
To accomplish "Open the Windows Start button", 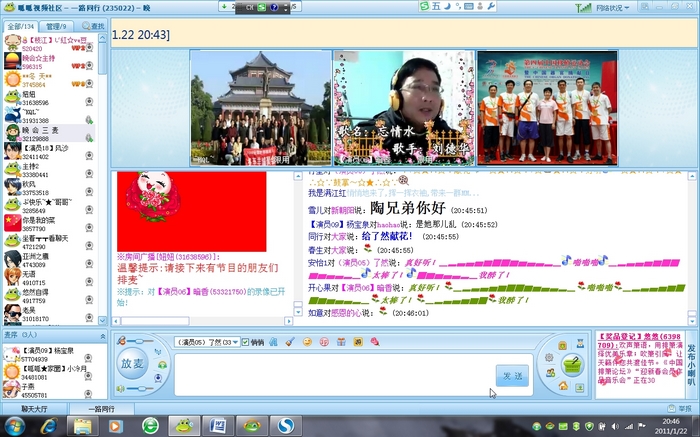I will click(x=15, y=426).
